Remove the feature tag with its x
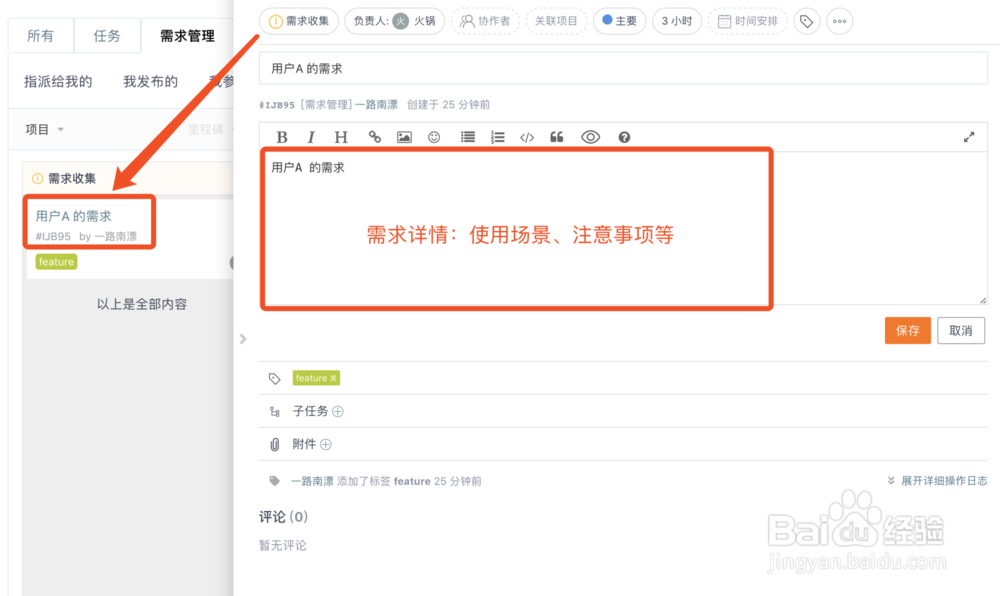Image resolution: width=1000 pixels, height=596 pixels. 331,378
